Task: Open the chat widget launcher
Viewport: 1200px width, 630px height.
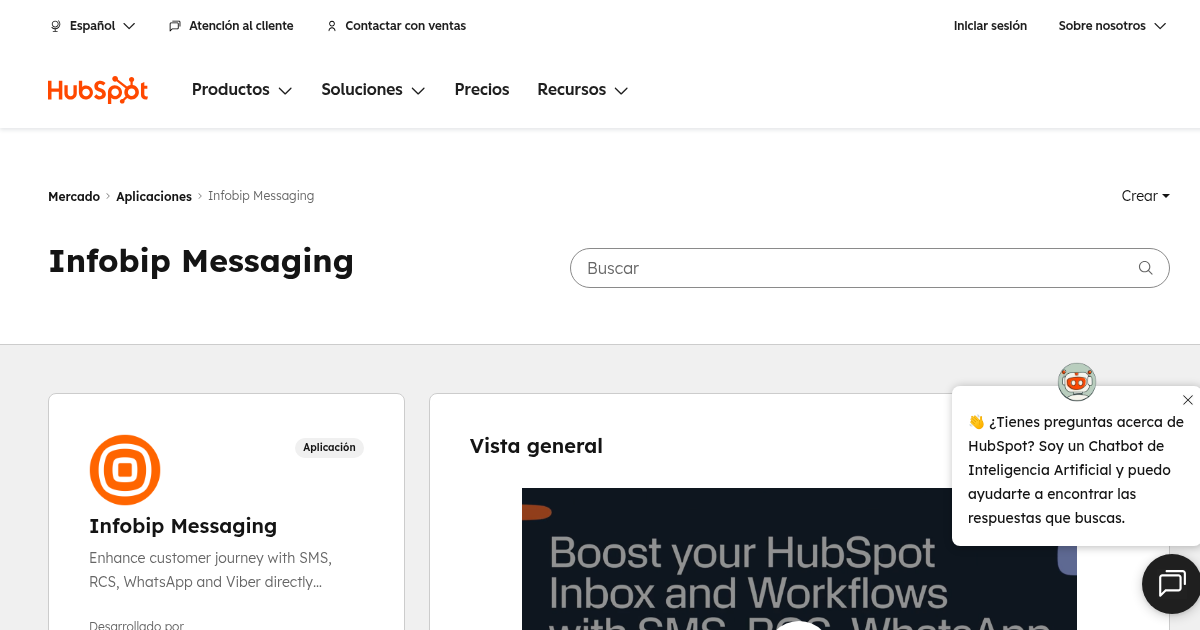Action: pos(1171,583)
